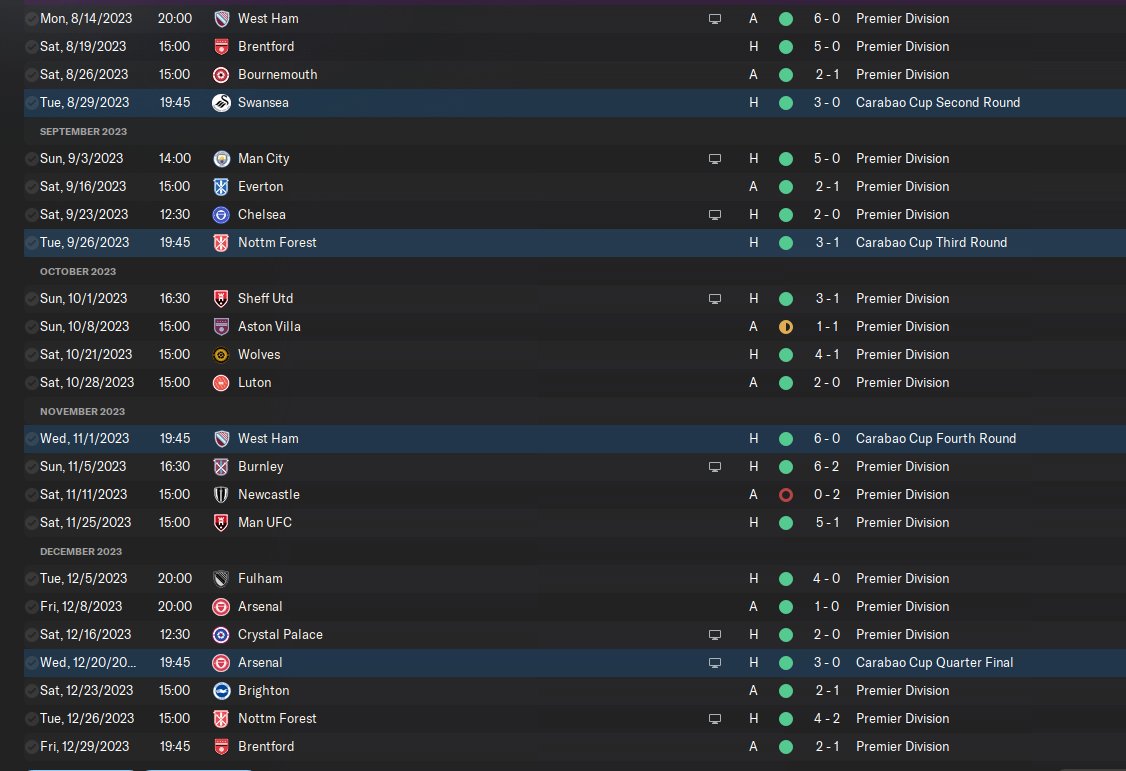Screen dimensions: 1126x771
Task: Open the 5 - 1 result against Man UFC
Action: [827, 523]
